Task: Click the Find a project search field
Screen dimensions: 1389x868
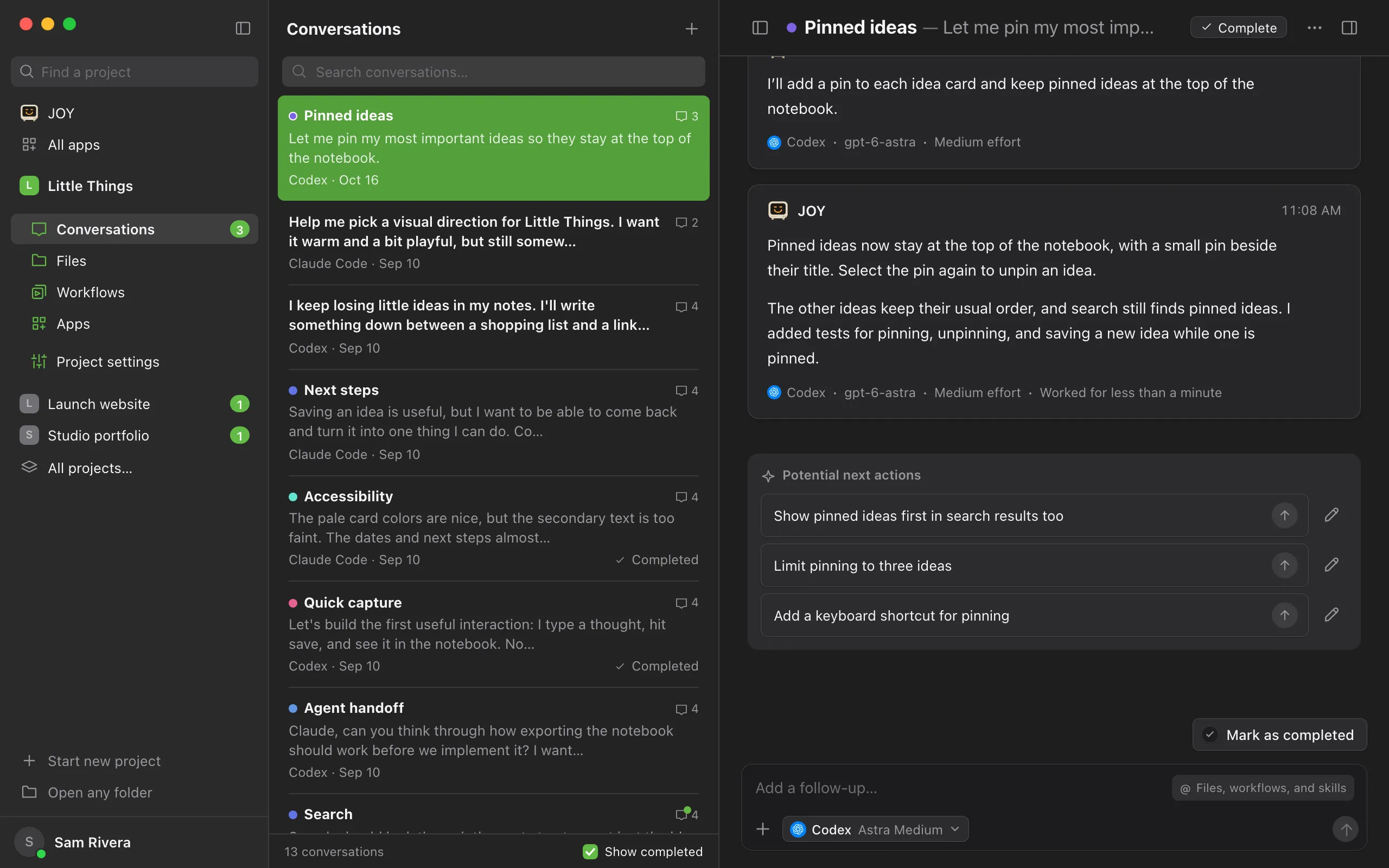Action: click(x=135, y=72)
